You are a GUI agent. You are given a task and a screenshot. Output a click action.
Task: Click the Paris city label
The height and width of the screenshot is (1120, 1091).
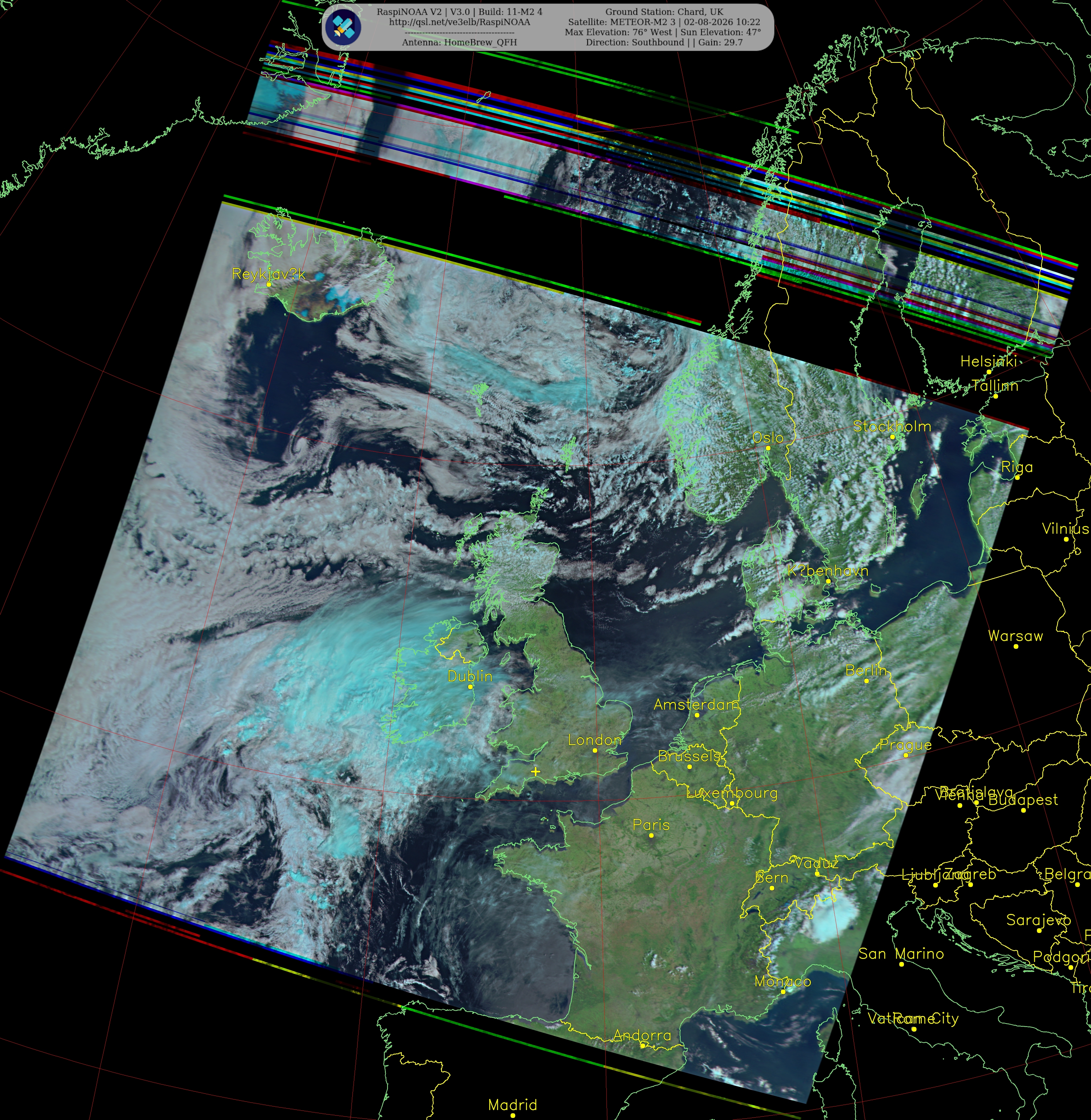[651, 825]
